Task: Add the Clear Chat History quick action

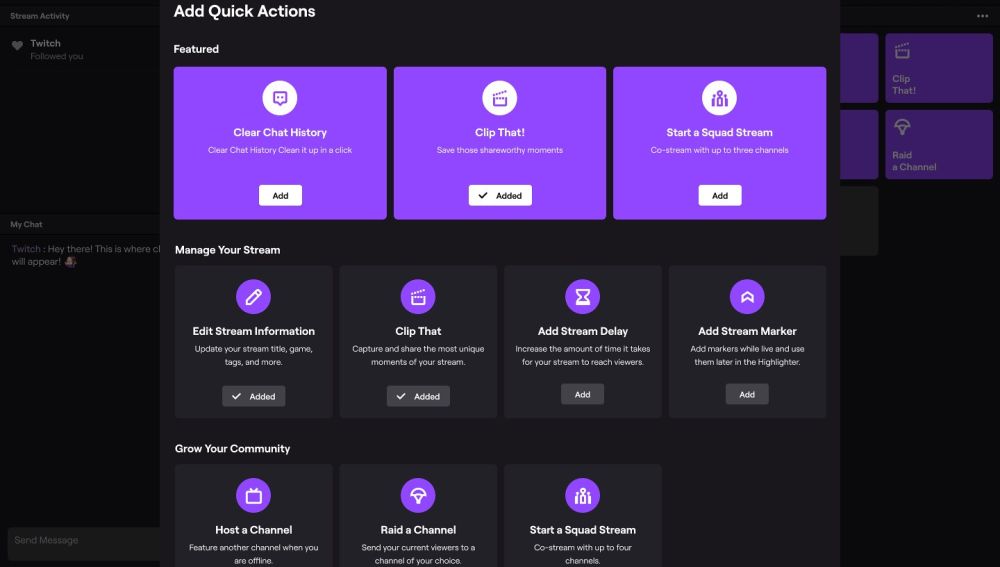Action: pos(280,196)
